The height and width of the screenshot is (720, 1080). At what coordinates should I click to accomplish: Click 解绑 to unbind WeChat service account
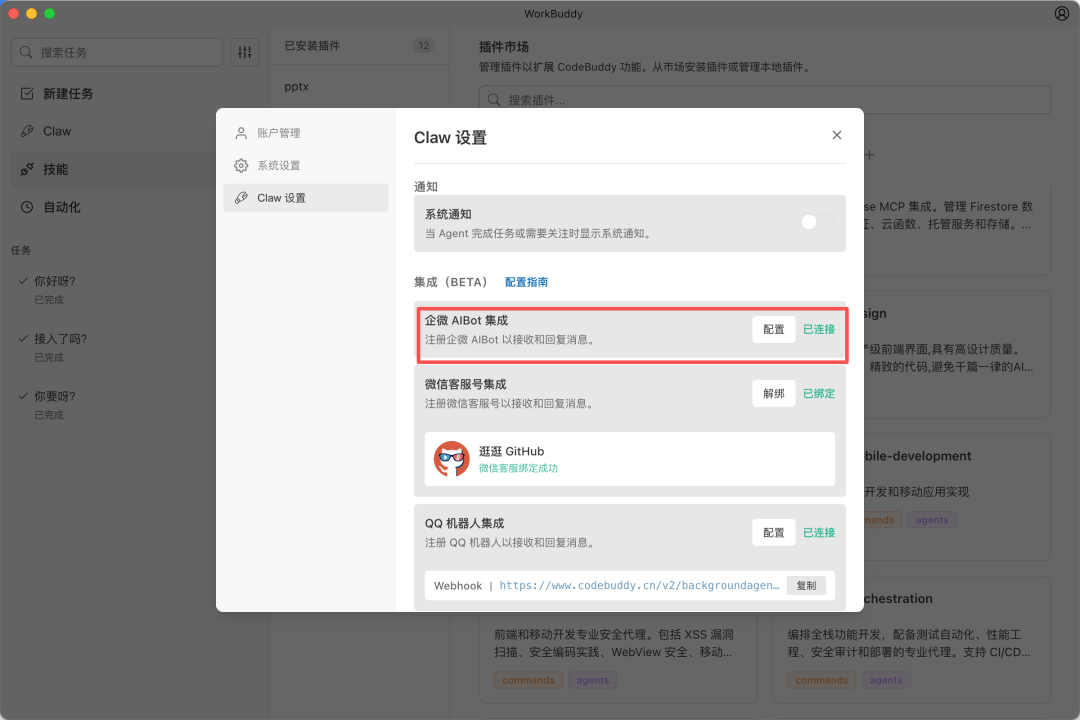pos(773,393)
